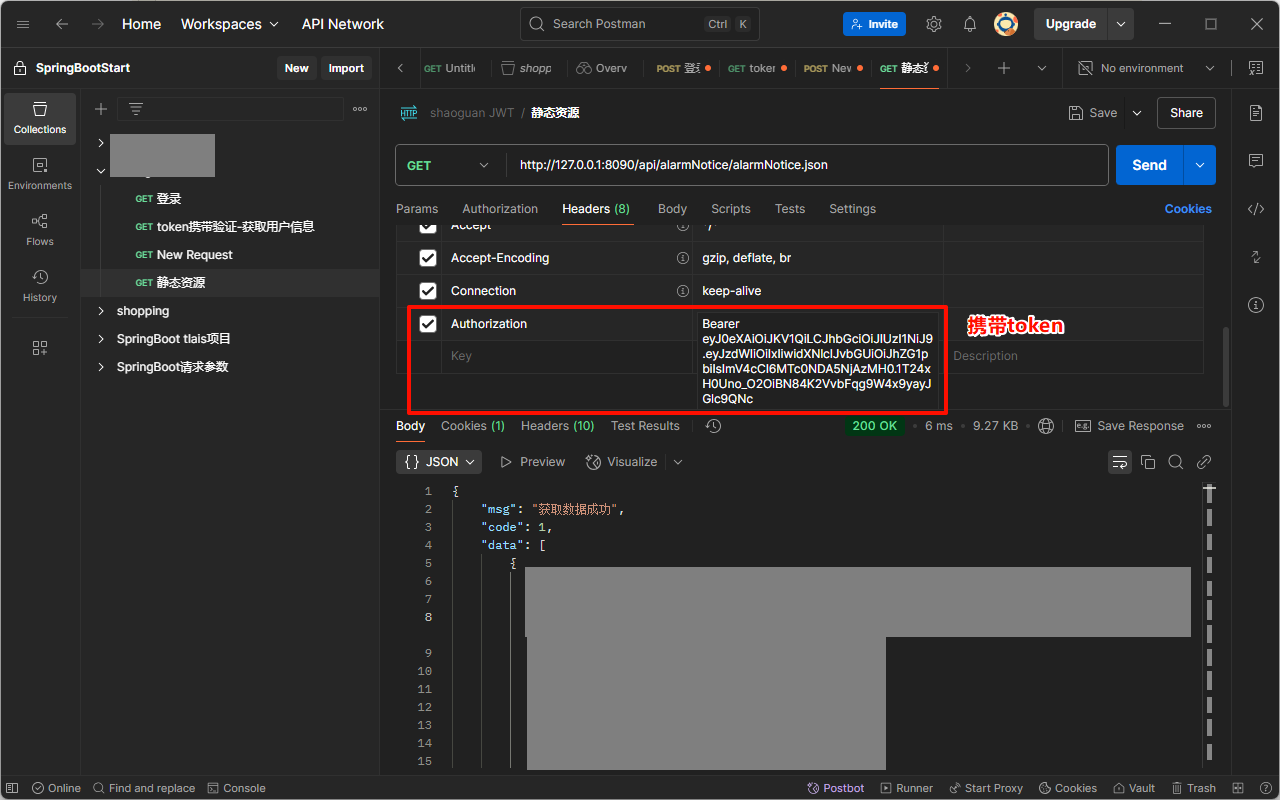Open the JSON format dropdown
This screenshot has height=800, width=1280.
(x=439, y=462)
